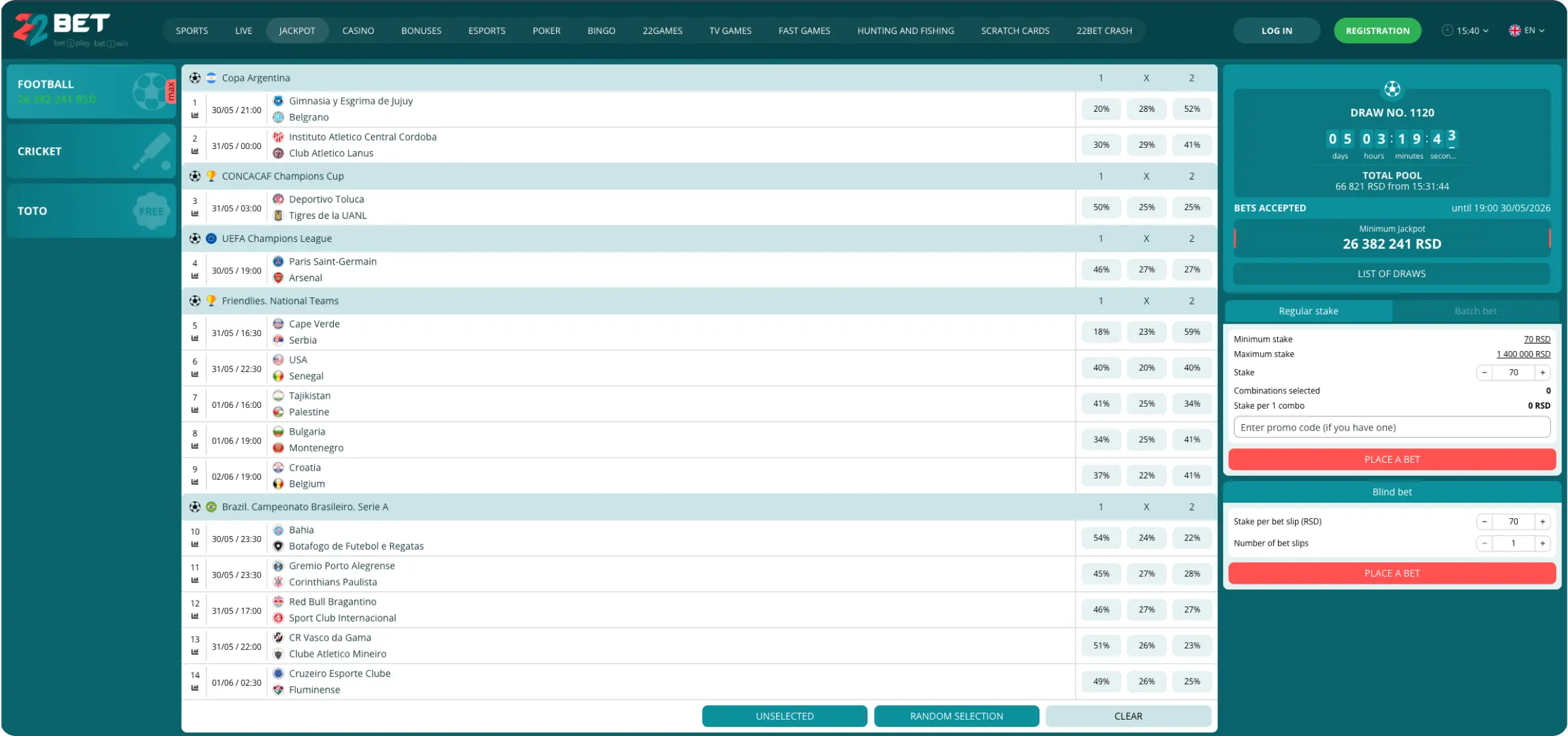Click the clock icon beside 15:40

[1447, 31]
